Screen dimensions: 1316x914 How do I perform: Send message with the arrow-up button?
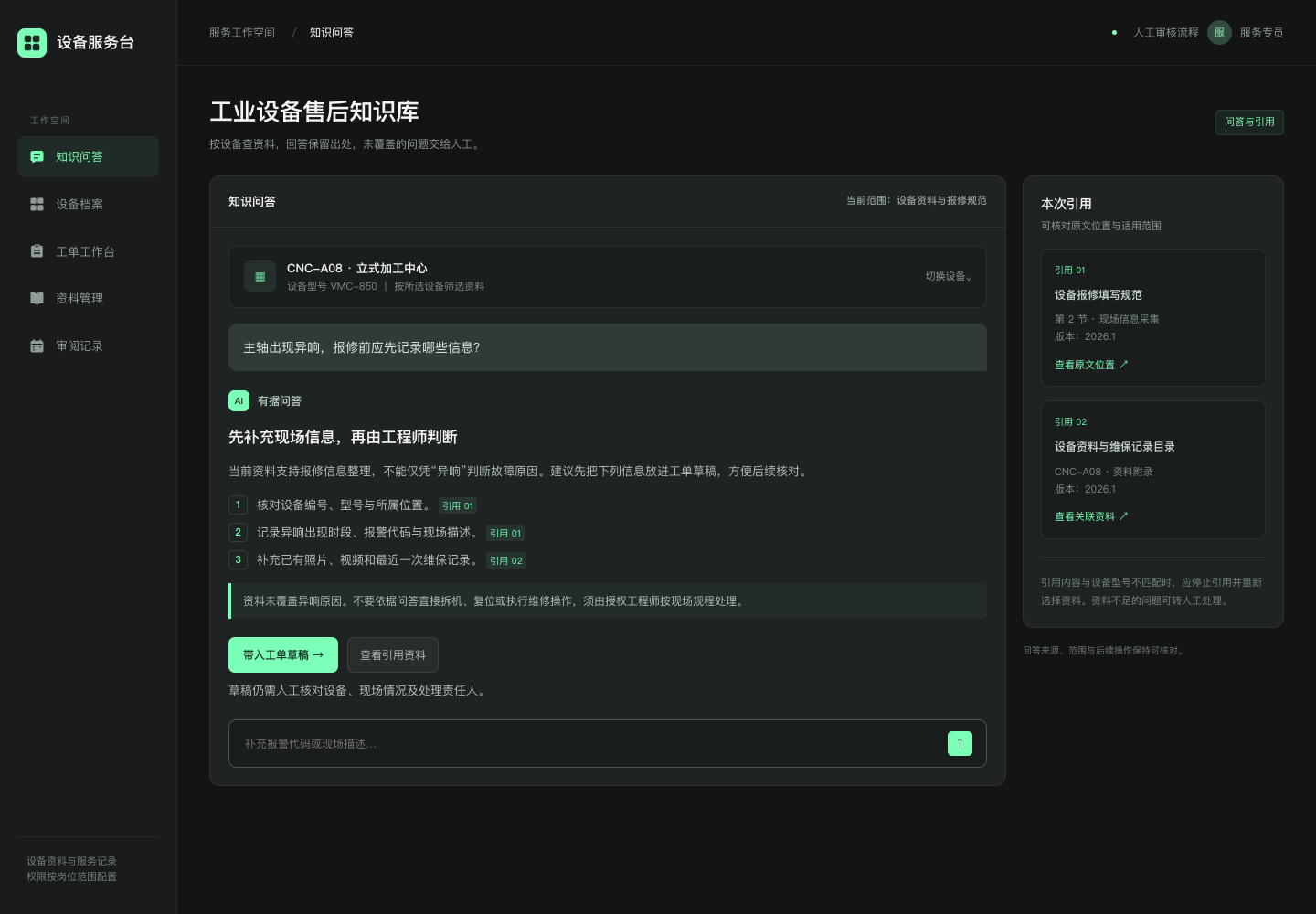960,744
